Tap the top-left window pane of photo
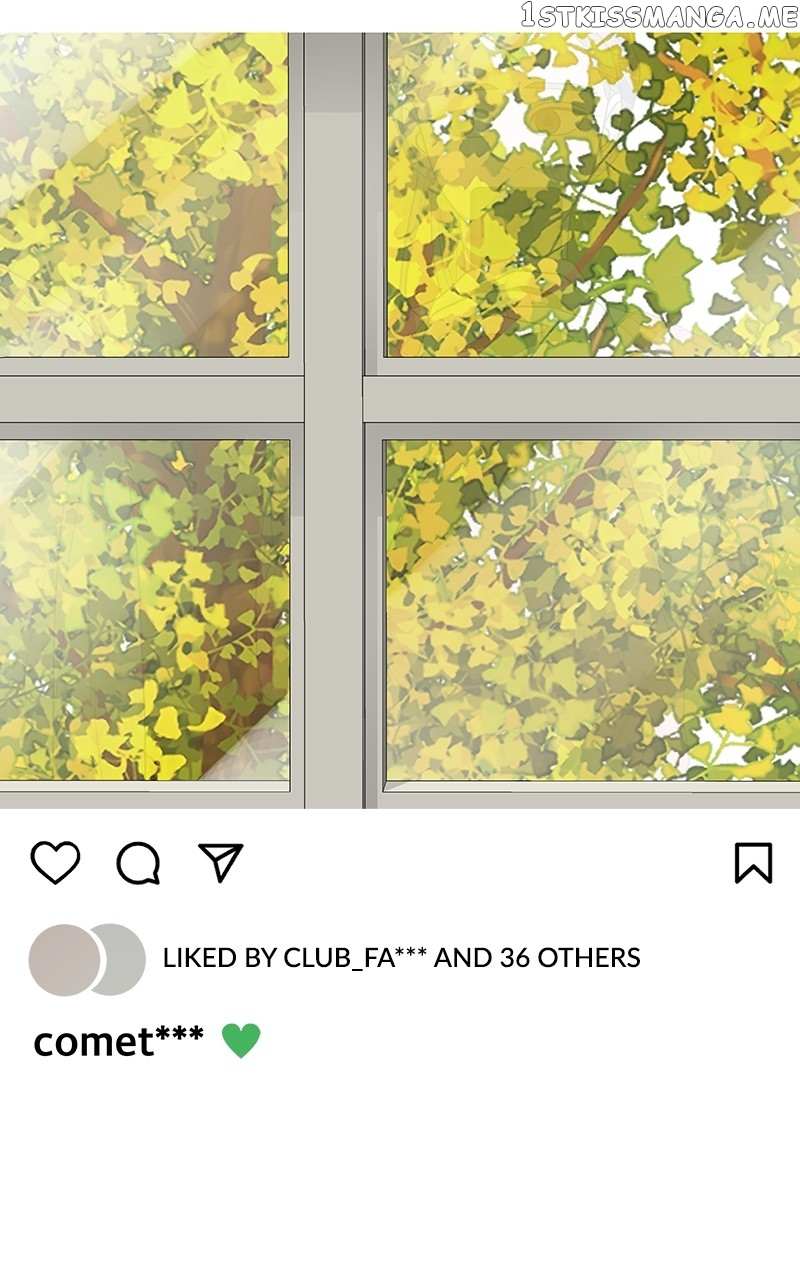Image resolution: width=800 pixels, height=1280 pixels. click(144, 195)
